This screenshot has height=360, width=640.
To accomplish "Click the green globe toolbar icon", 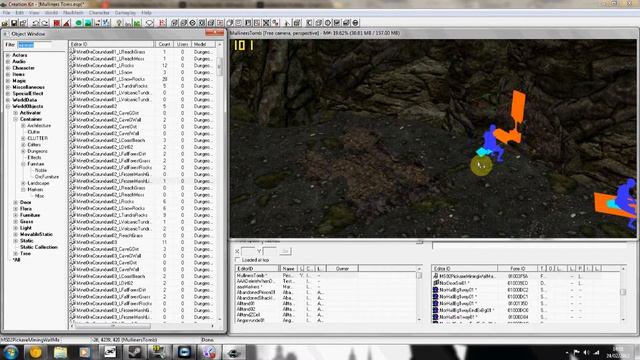I will coord(78,23).
